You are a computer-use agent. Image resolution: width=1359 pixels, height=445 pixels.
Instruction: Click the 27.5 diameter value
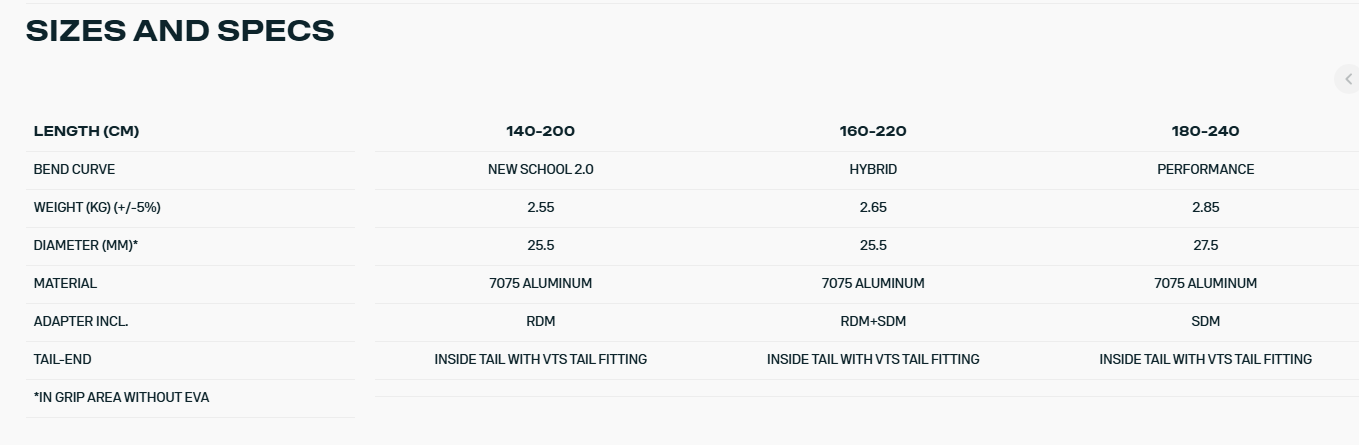pyautogui.click(x=1205, y=245)
